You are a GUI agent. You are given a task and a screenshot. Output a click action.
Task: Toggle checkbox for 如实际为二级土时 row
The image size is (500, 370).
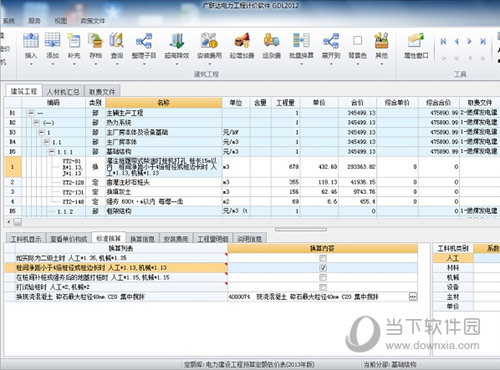pos(323,258)
